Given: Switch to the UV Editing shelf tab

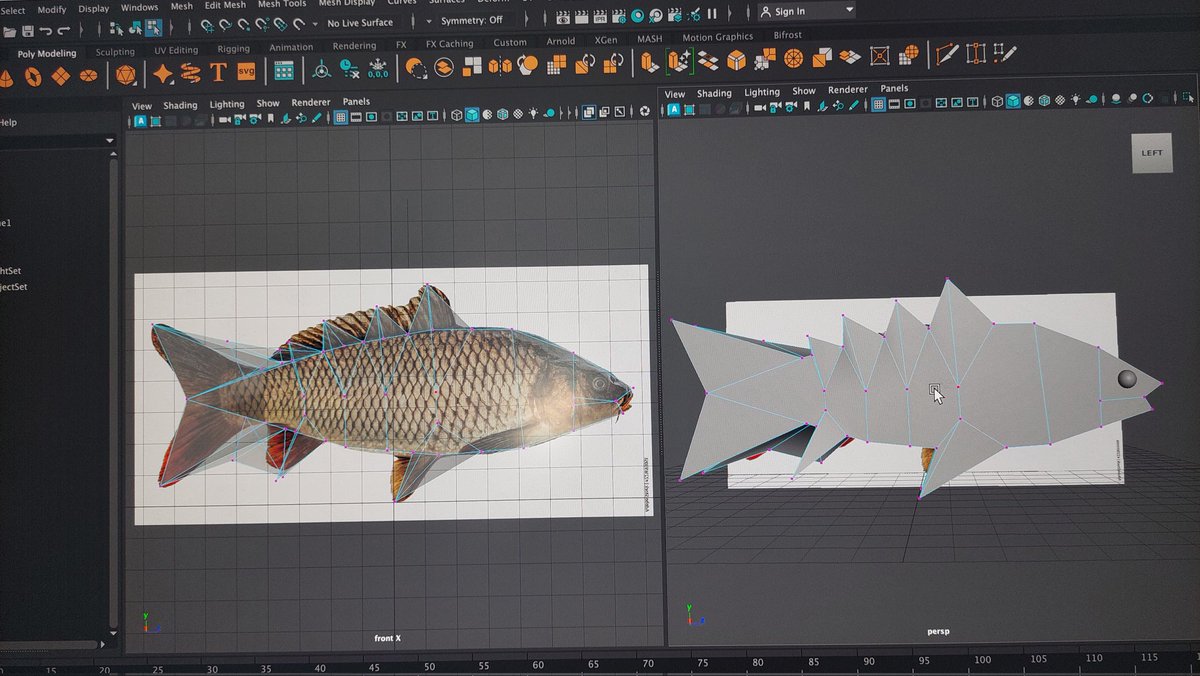Looking at the screenshot, I should coord(176,50).
